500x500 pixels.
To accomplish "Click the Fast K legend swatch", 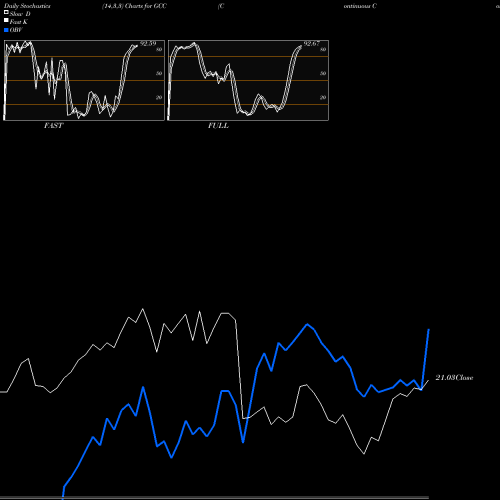I will pos(6,20).
